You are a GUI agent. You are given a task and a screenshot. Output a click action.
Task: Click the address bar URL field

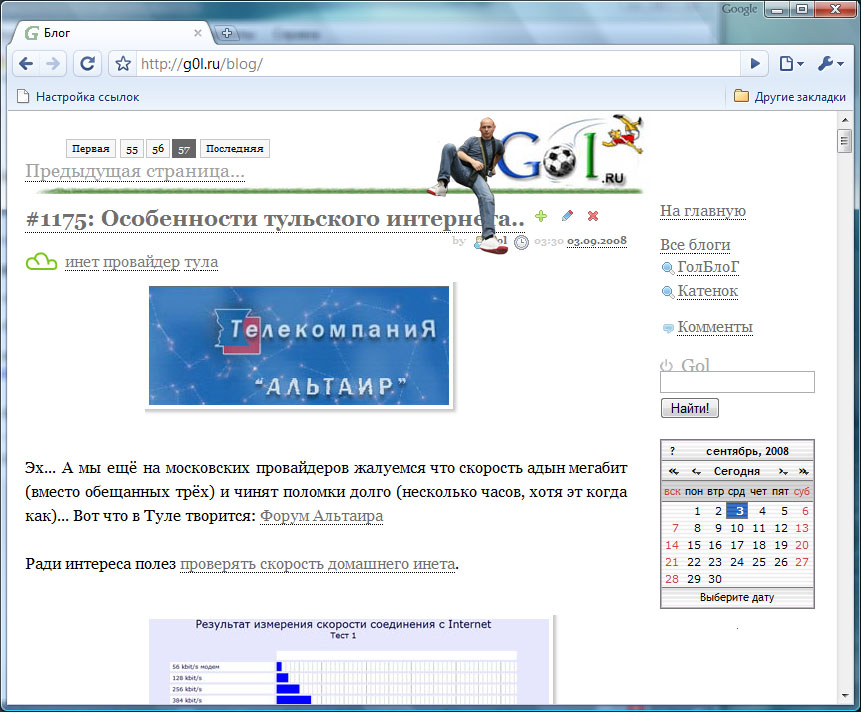tap(437, 64)
